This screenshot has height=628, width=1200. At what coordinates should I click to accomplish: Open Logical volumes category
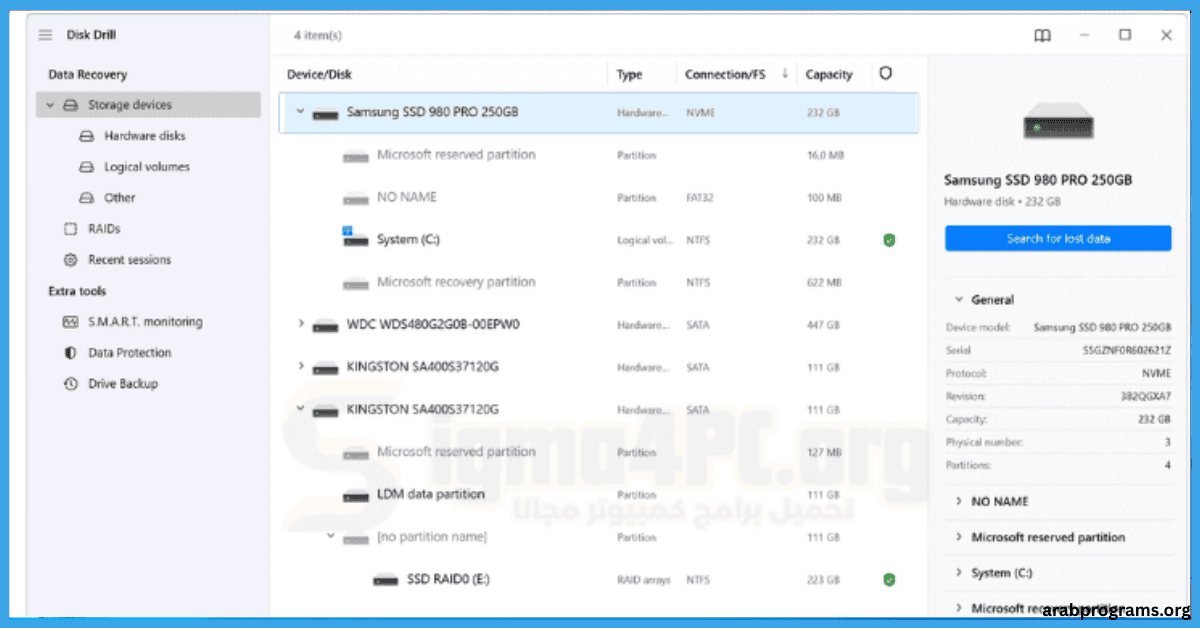[x=147, y=167]
